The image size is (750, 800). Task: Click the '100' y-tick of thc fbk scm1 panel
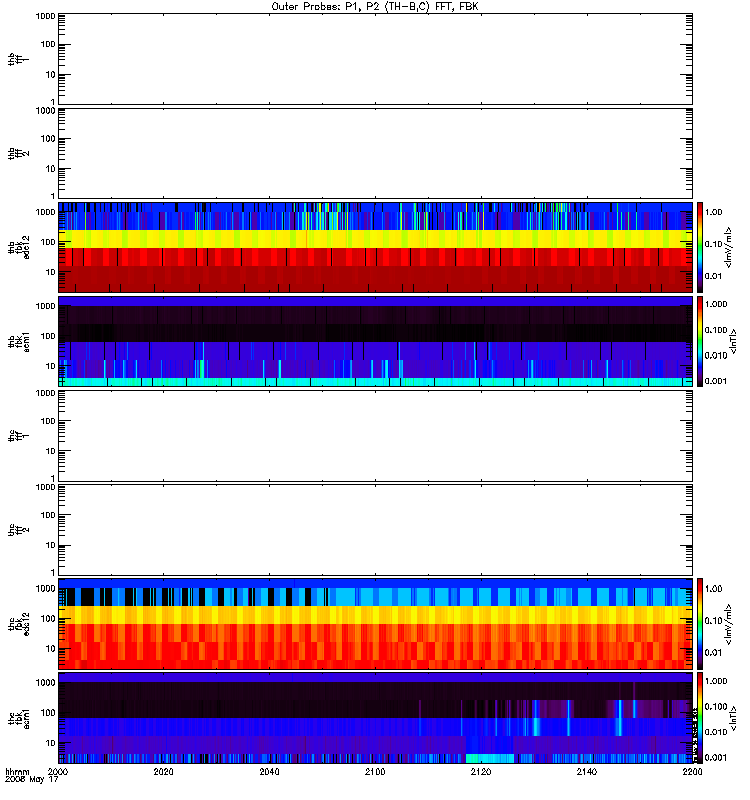point(48,713)
